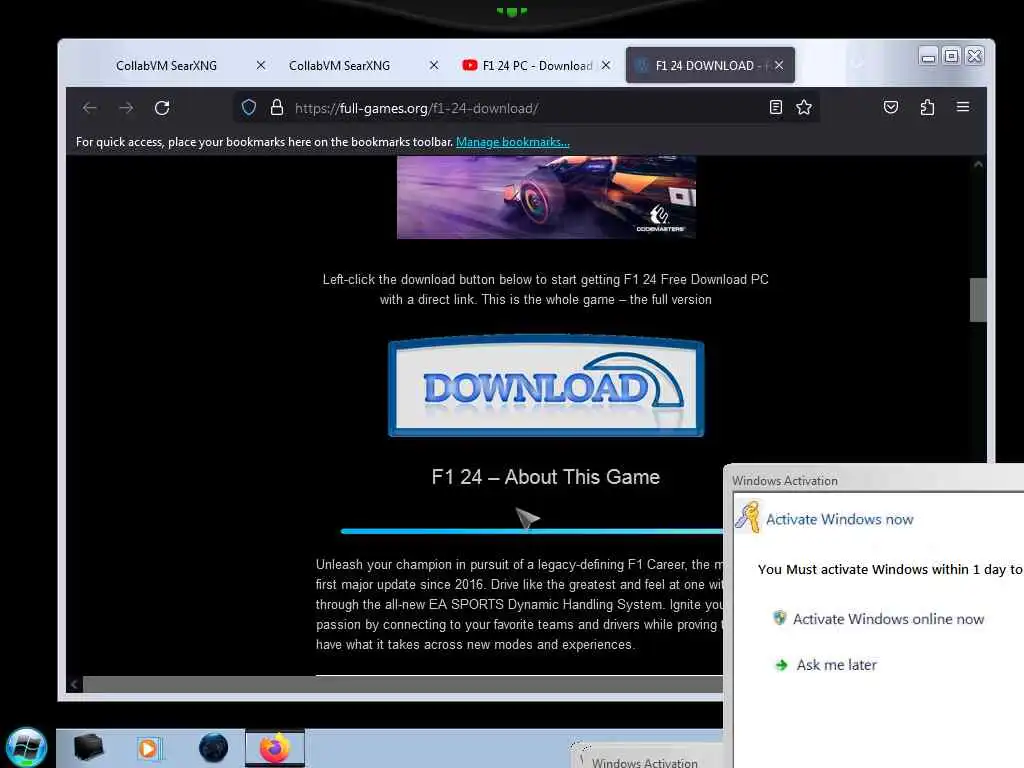Image resolution: width=1024 pixels, height=768 pixels.
Task: Click the F1 24 game banner image
Action: (x=546, y=197)
